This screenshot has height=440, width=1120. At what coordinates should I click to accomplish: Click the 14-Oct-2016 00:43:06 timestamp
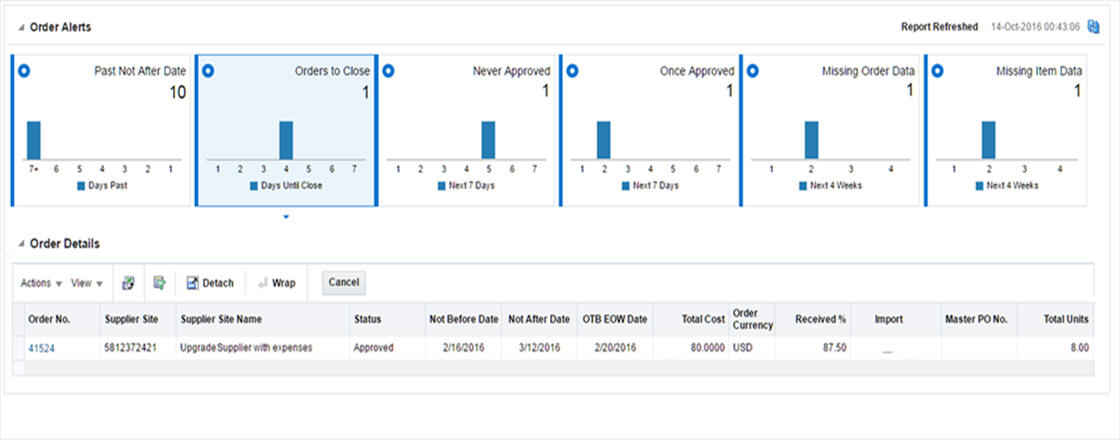[1036, 26]
